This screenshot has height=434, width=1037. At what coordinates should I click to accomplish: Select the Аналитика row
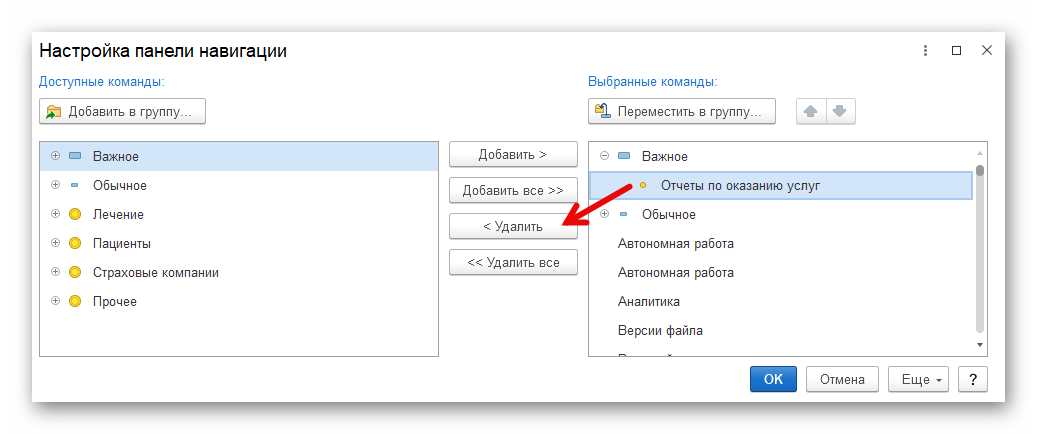click(x=780, y=301)
